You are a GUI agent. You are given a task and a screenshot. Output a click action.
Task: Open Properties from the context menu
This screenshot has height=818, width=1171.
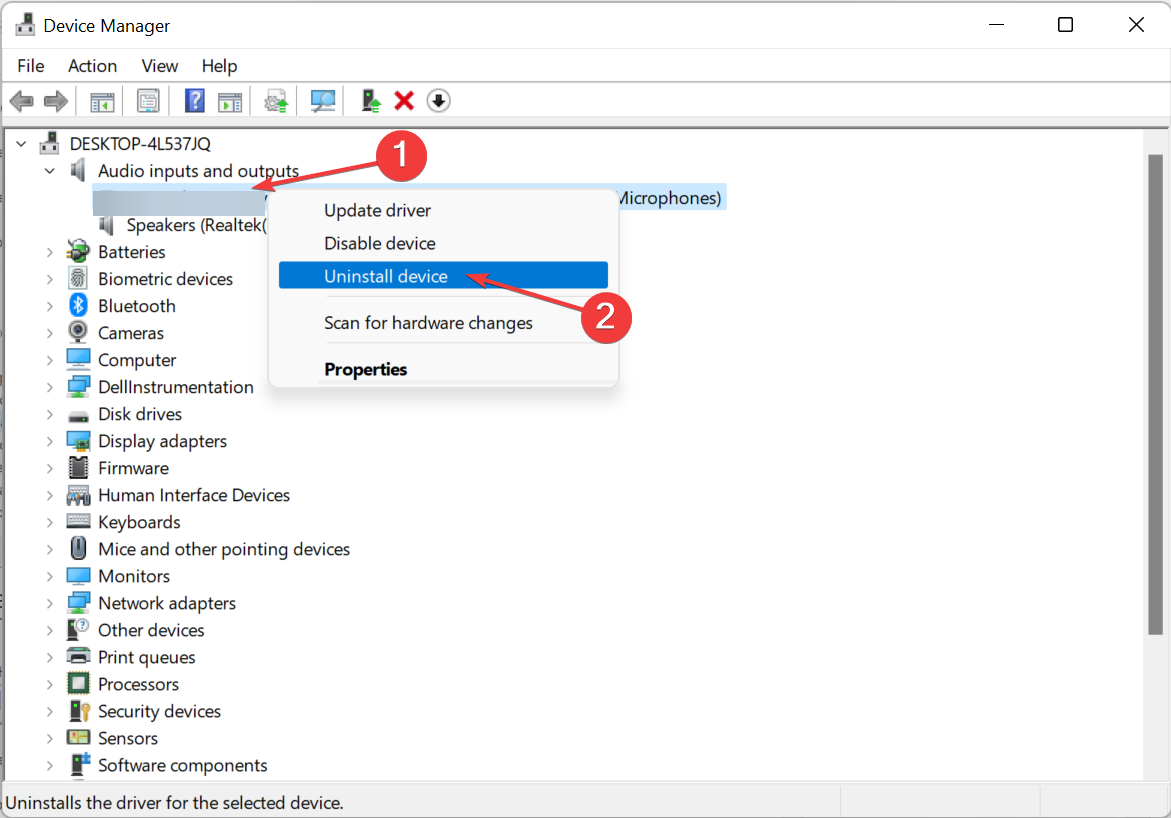443,369
